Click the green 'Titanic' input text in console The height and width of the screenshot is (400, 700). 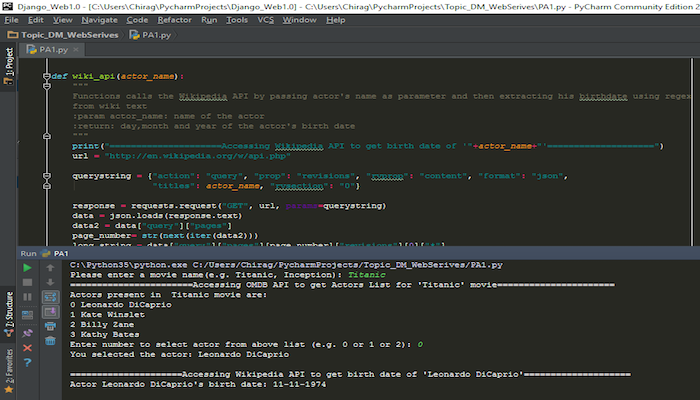(367, 275)
